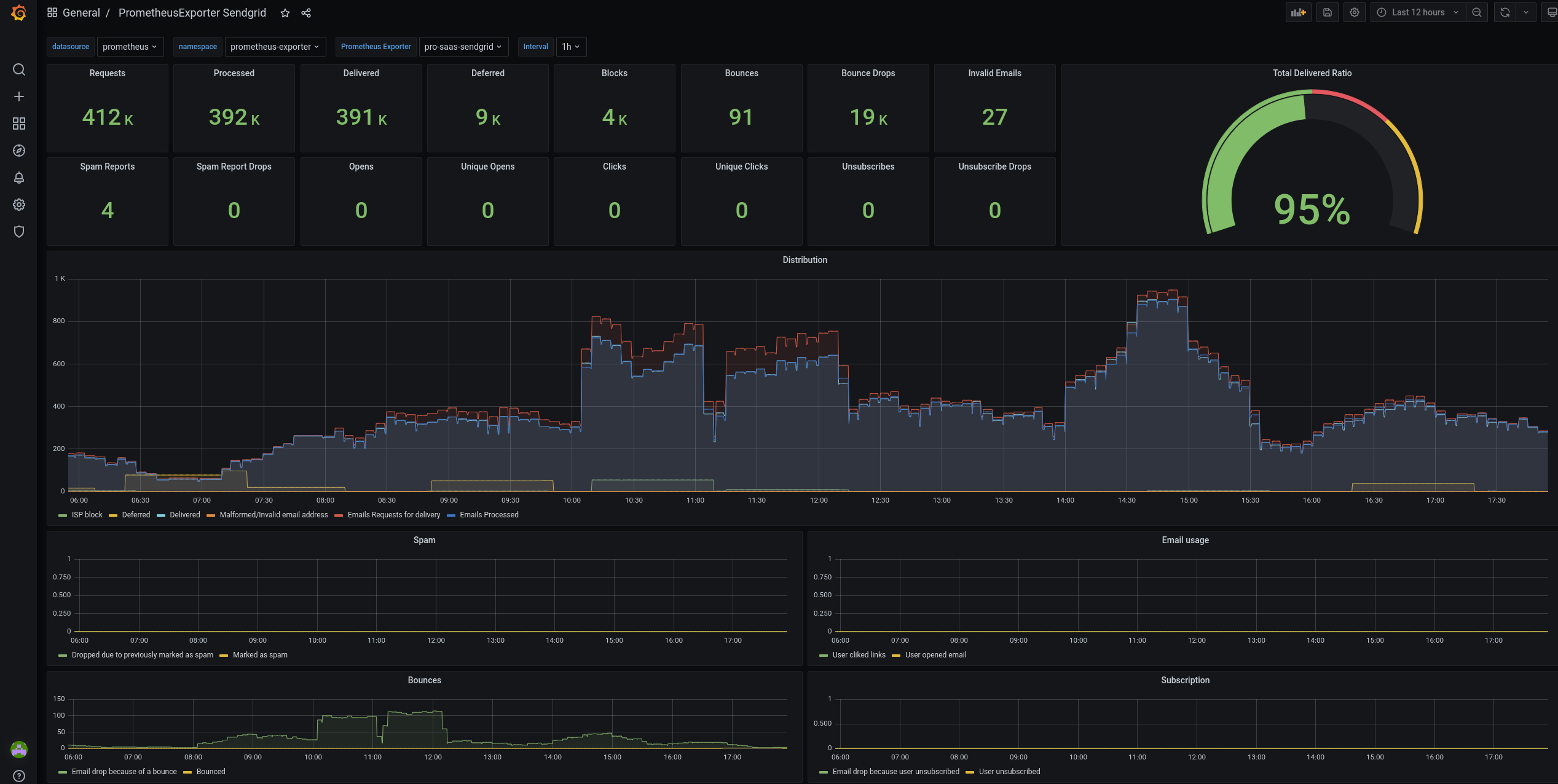Open the Last 12 hours time picker
The height and width of the screenshot is (784, 1558).
pyautogui.click(x=1418, y=12)
